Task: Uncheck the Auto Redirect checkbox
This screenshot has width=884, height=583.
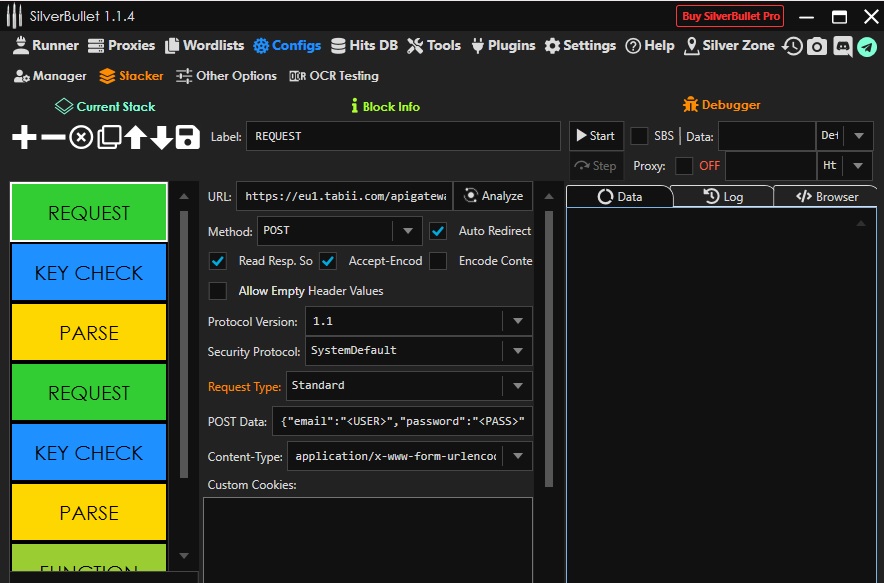Action: point(438,231)
